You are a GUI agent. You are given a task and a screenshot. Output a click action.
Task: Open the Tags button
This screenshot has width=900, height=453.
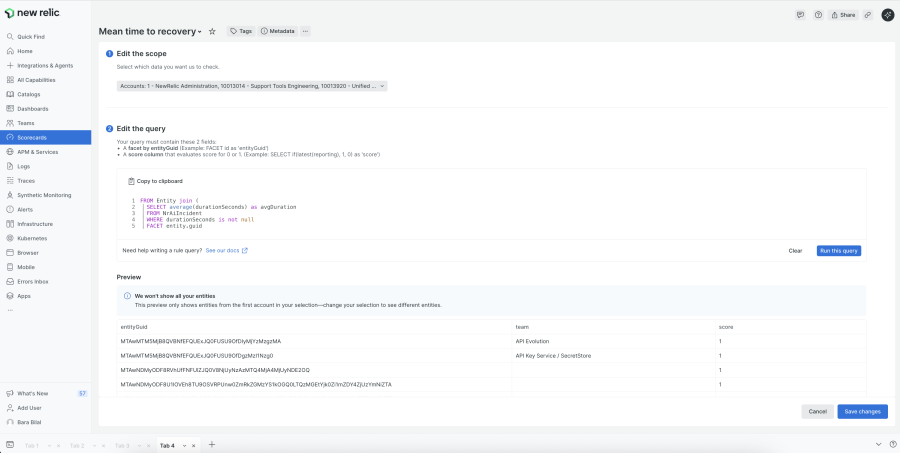point(241,32)
